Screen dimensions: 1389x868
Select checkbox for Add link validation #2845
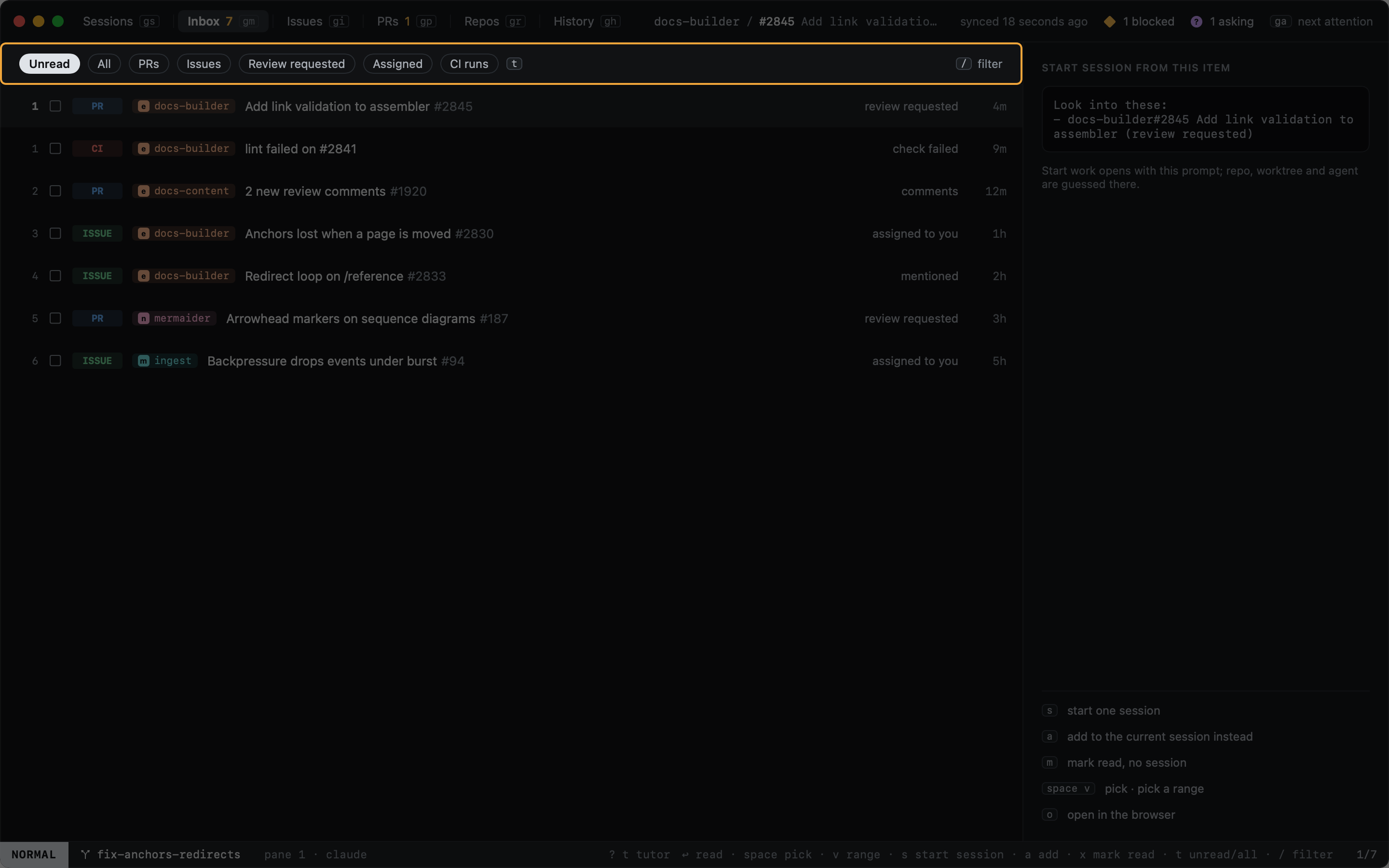[x=55, y=106]
